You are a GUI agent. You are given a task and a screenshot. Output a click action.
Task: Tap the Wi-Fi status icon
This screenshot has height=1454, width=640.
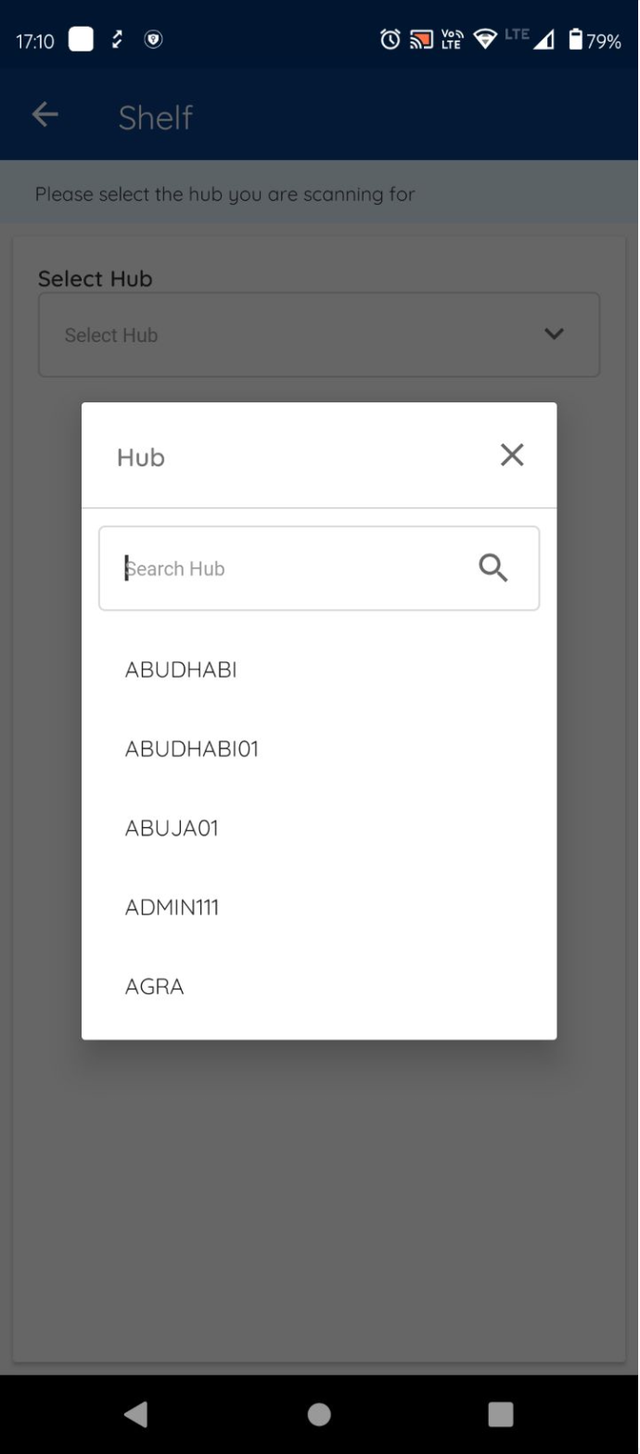[486, 40]
